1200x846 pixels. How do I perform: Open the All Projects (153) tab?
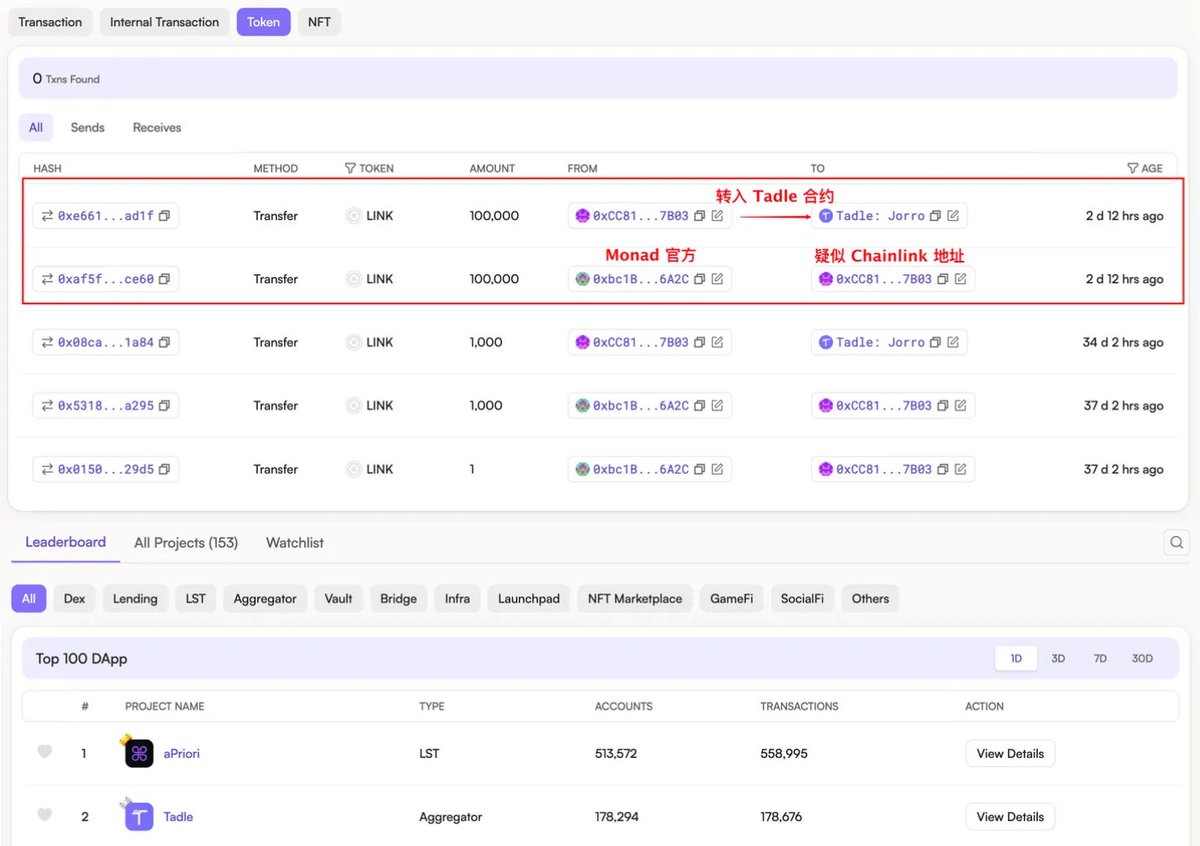pos(186,543)
